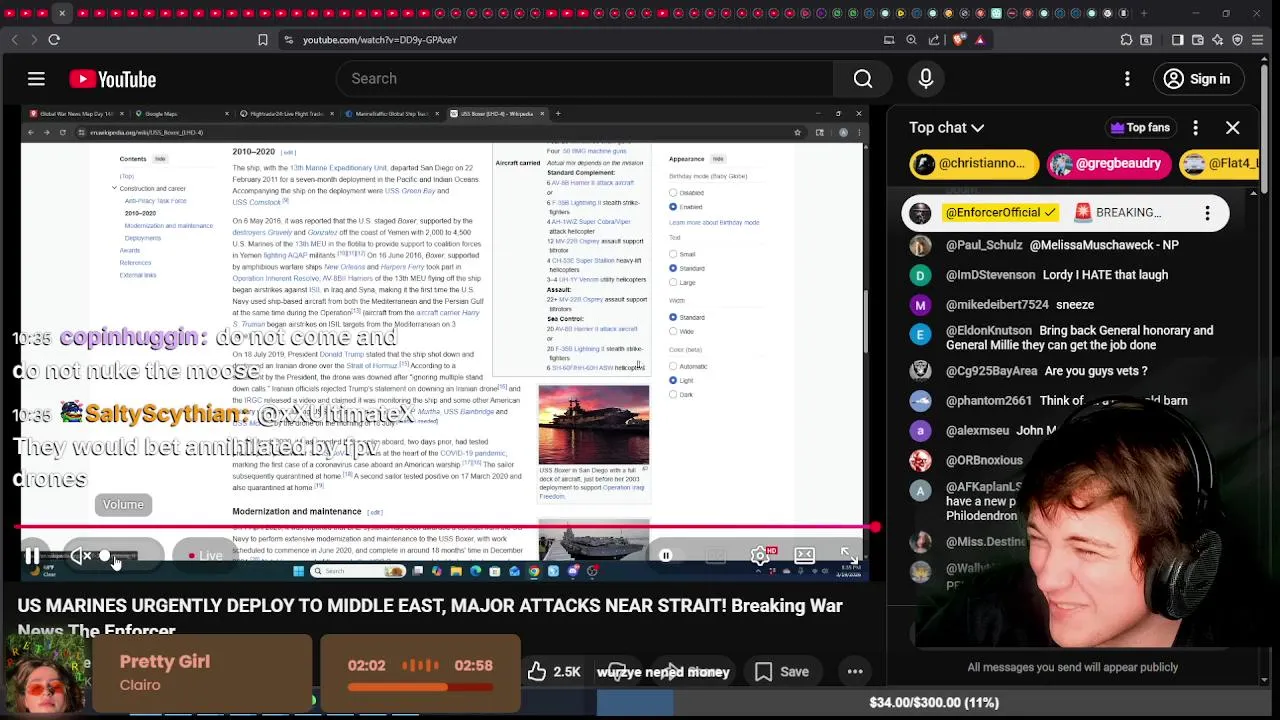The image size is (1280, 720).
Task: Select Enabled birthday mode radio in video
Action: (673, 206)
